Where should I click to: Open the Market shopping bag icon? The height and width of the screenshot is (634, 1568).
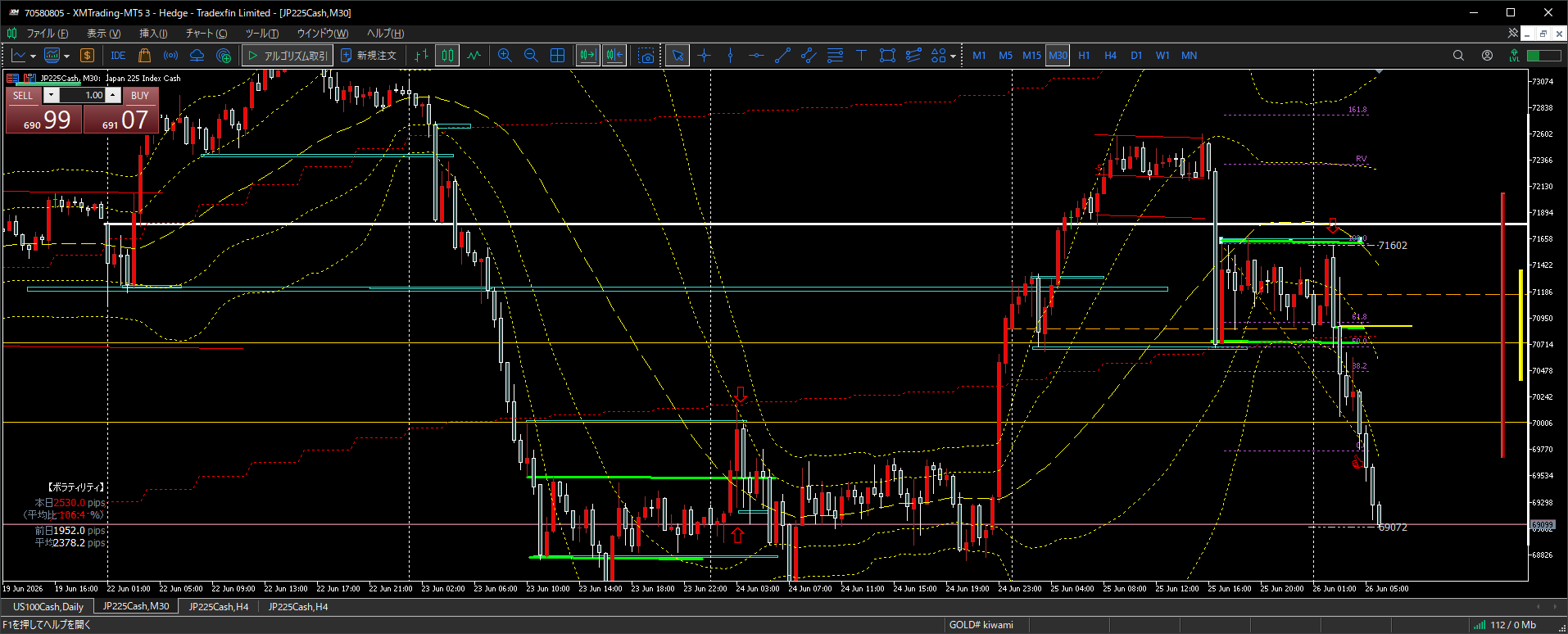(x=145, y=56)
